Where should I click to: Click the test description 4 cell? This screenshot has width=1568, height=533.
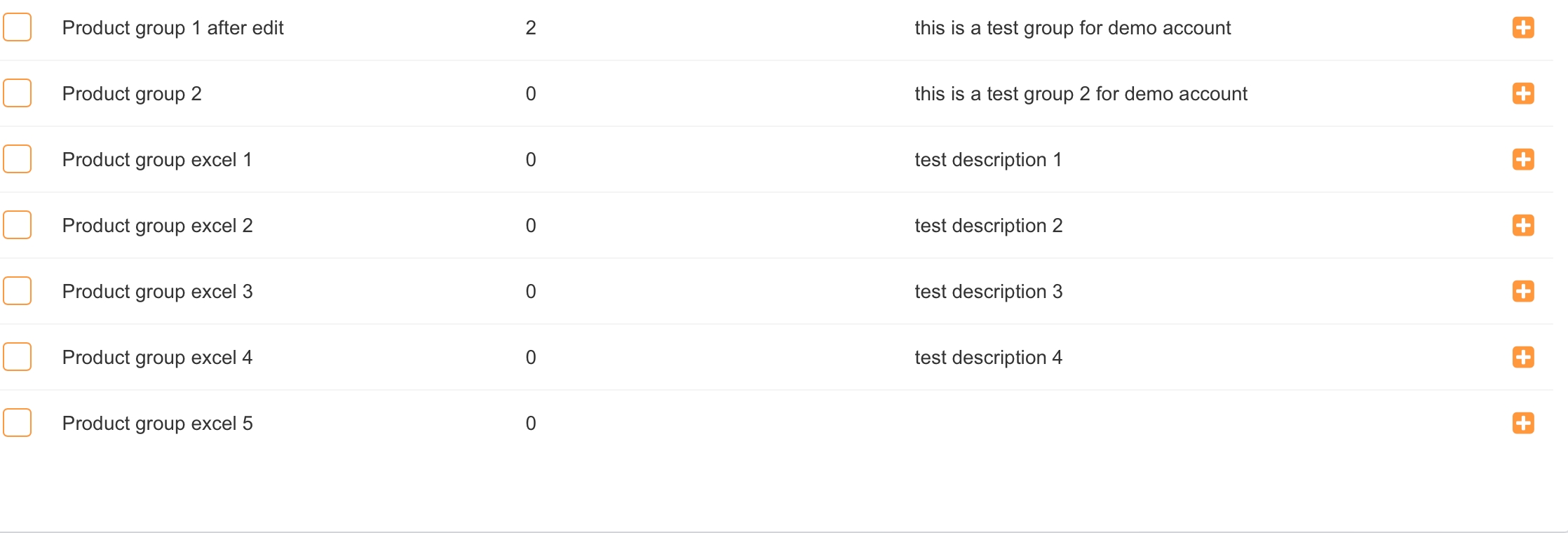tap(988, 358)
